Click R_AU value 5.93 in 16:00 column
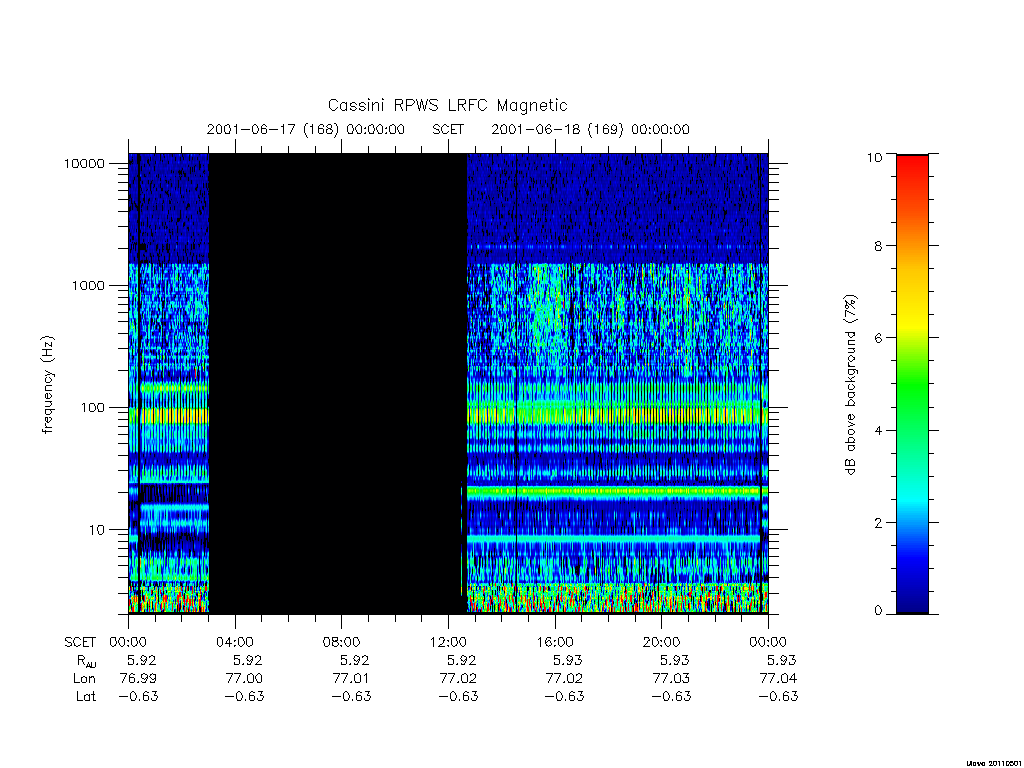This screenshot has width=1024, height=768. tap(568, 660)
